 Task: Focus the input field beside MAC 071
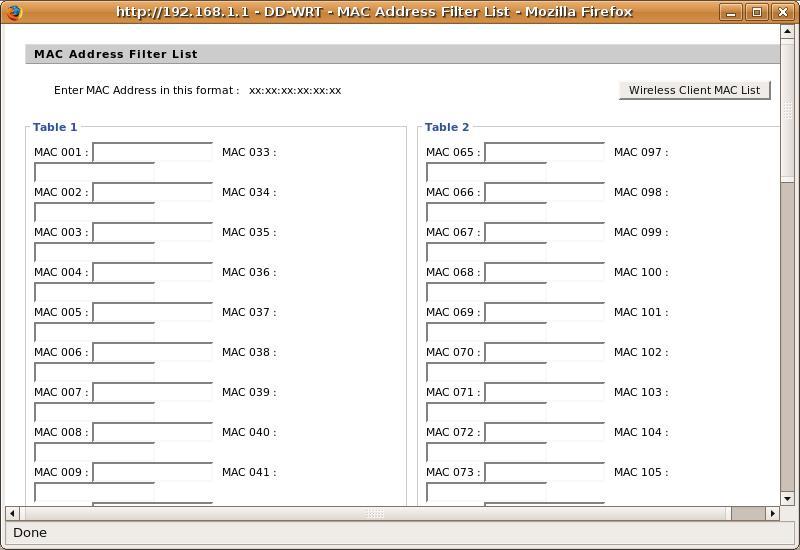[x=544, y=392]
